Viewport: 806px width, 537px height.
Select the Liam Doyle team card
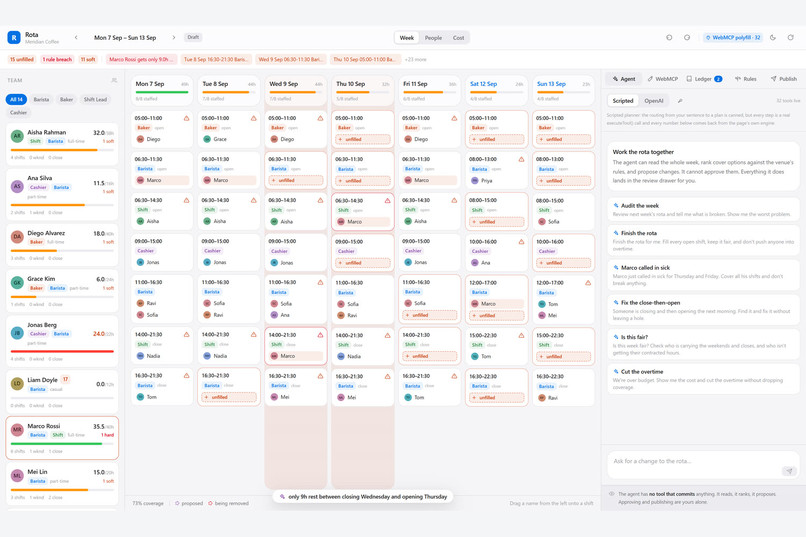pos(62,392)
